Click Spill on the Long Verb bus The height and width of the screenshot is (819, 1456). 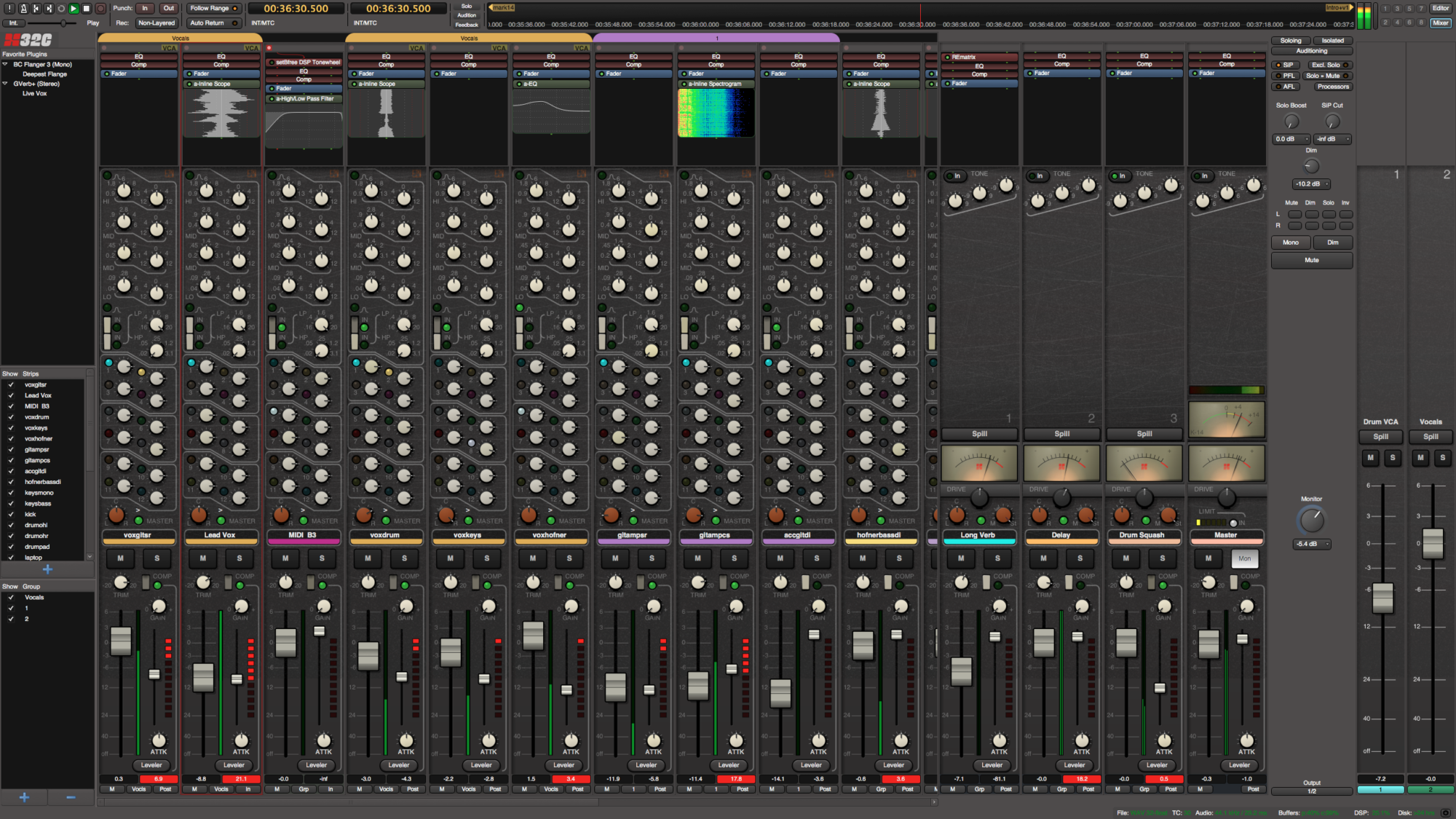point(979,434)
